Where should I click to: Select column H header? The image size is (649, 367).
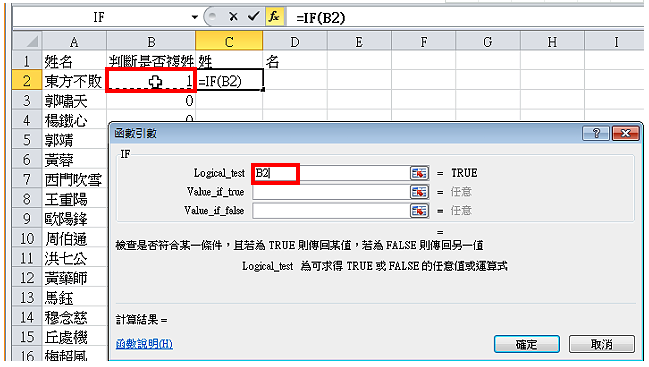(552, 42)
